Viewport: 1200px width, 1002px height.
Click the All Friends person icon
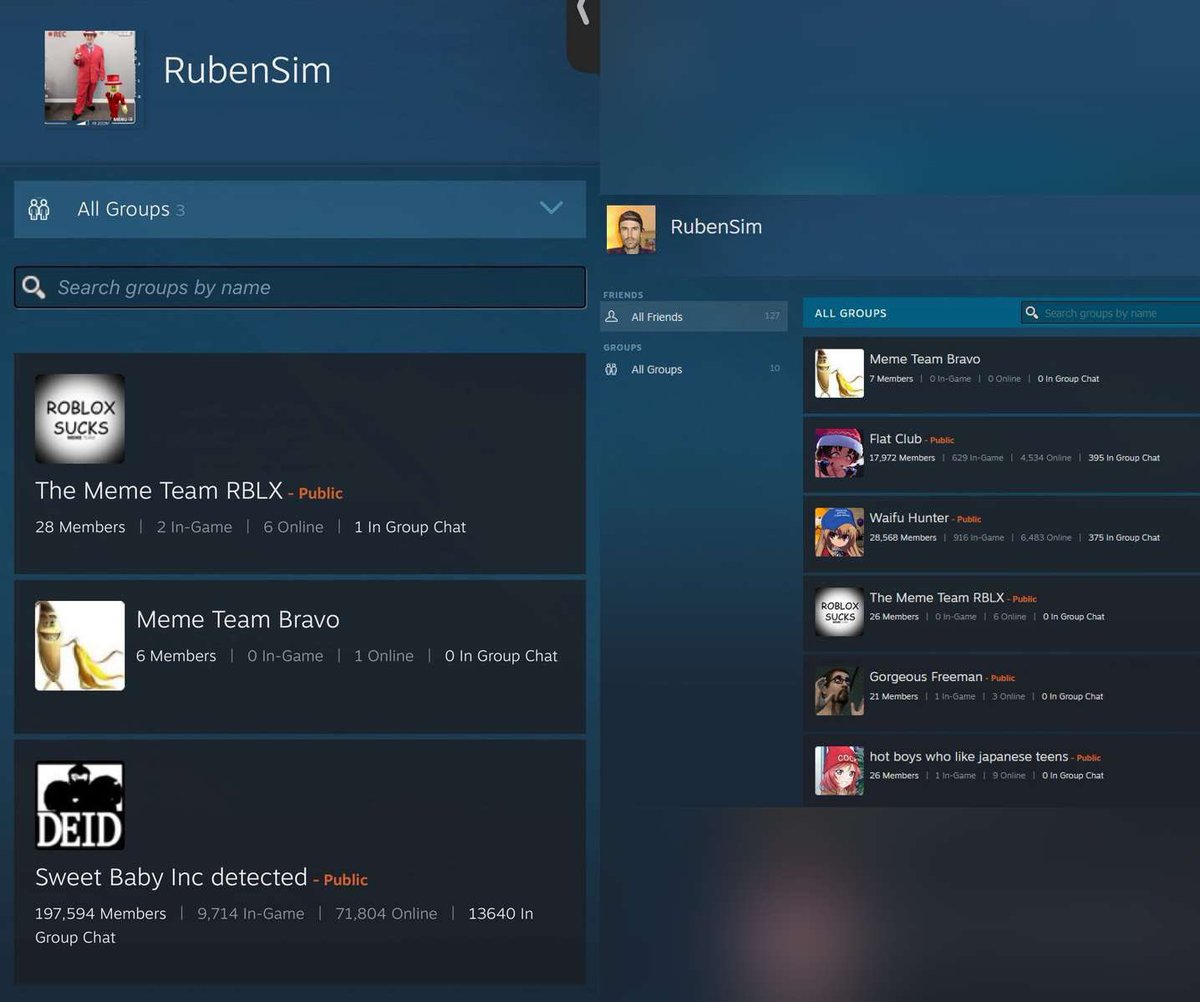[x=612, y=316]
